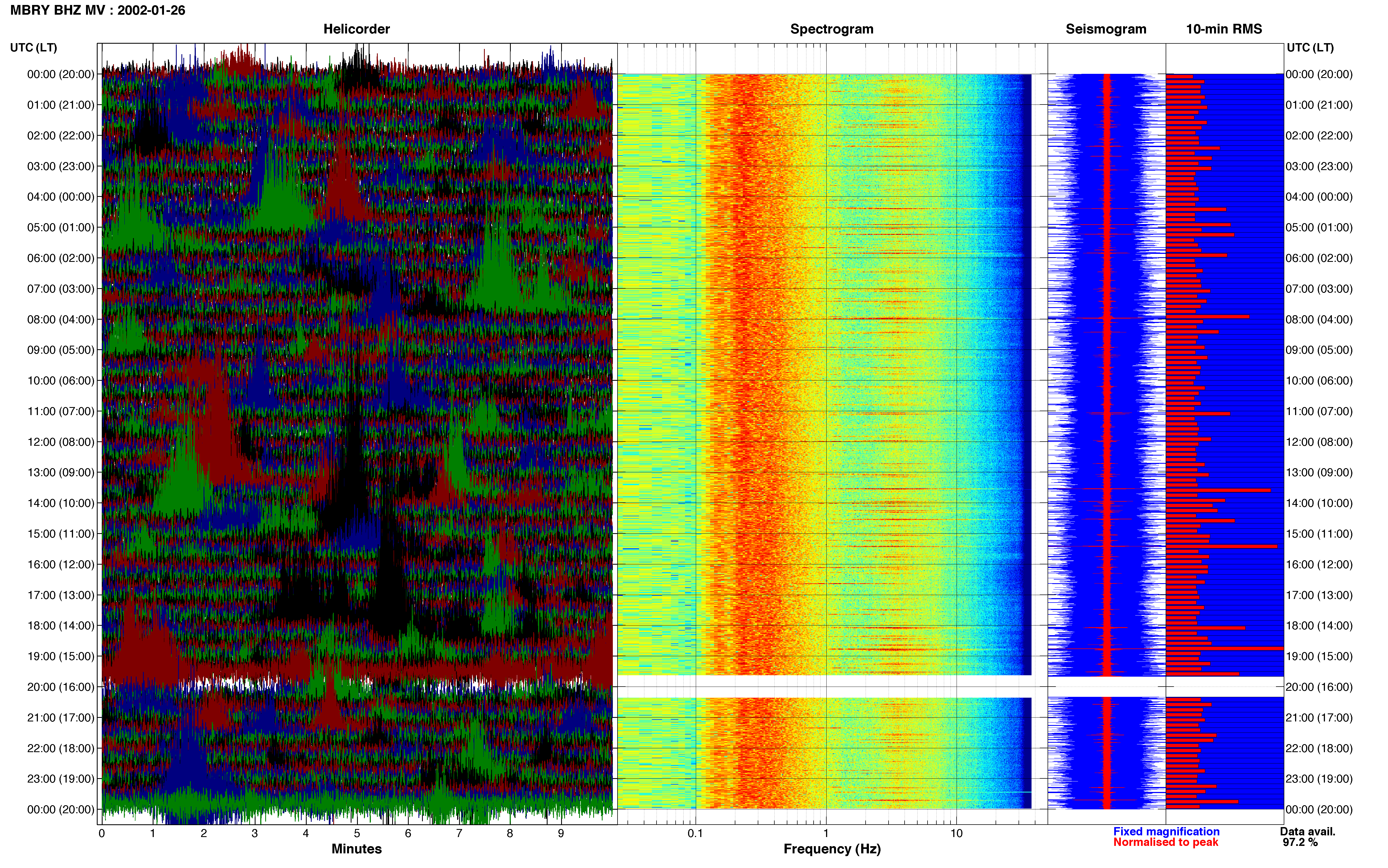Click the 'Helicorder' panel heading
The height and width of the screenshot is (868, 1388).
tap(356, 29)
